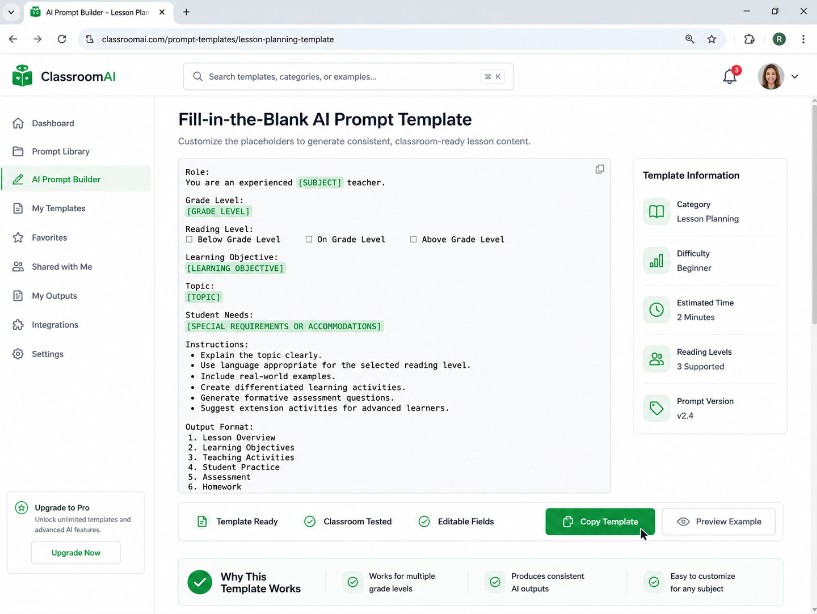Click the Difficulty bar chart icon
The image size is (817, 614).
pos(656,261)
